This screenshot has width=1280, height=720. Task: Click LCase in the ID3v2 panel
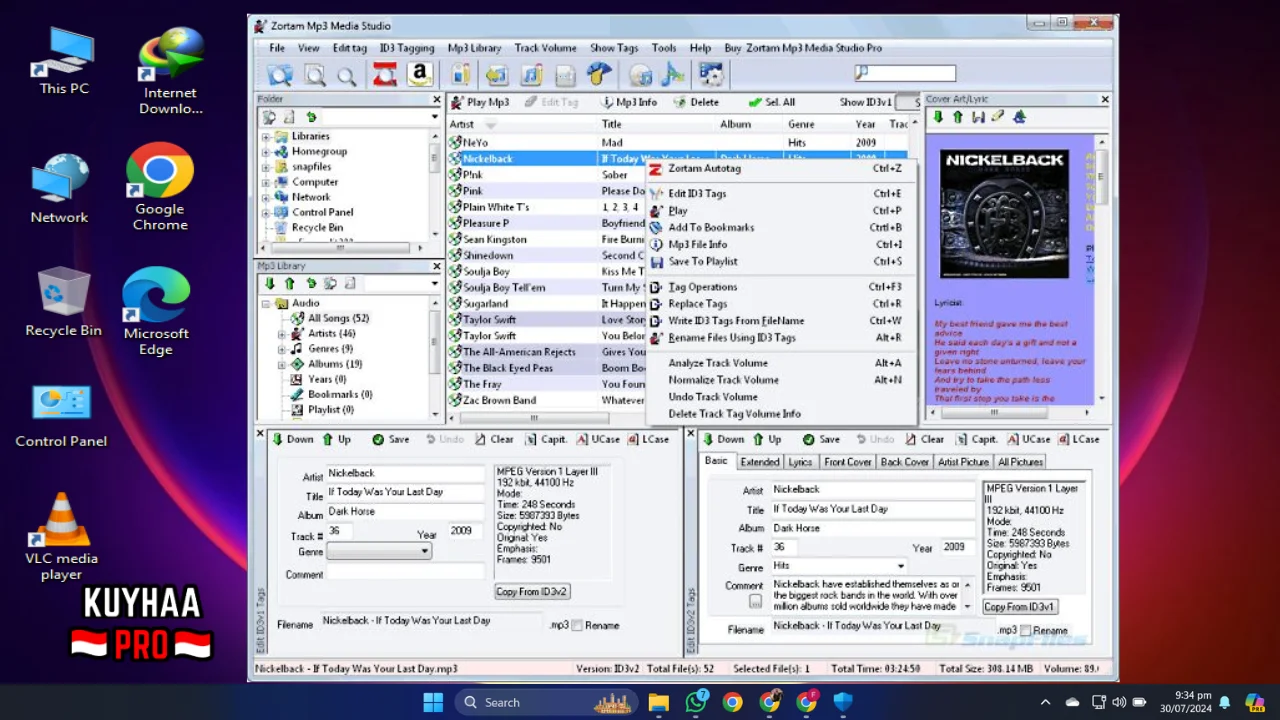pyautogui.click(x=1078, y=439)
